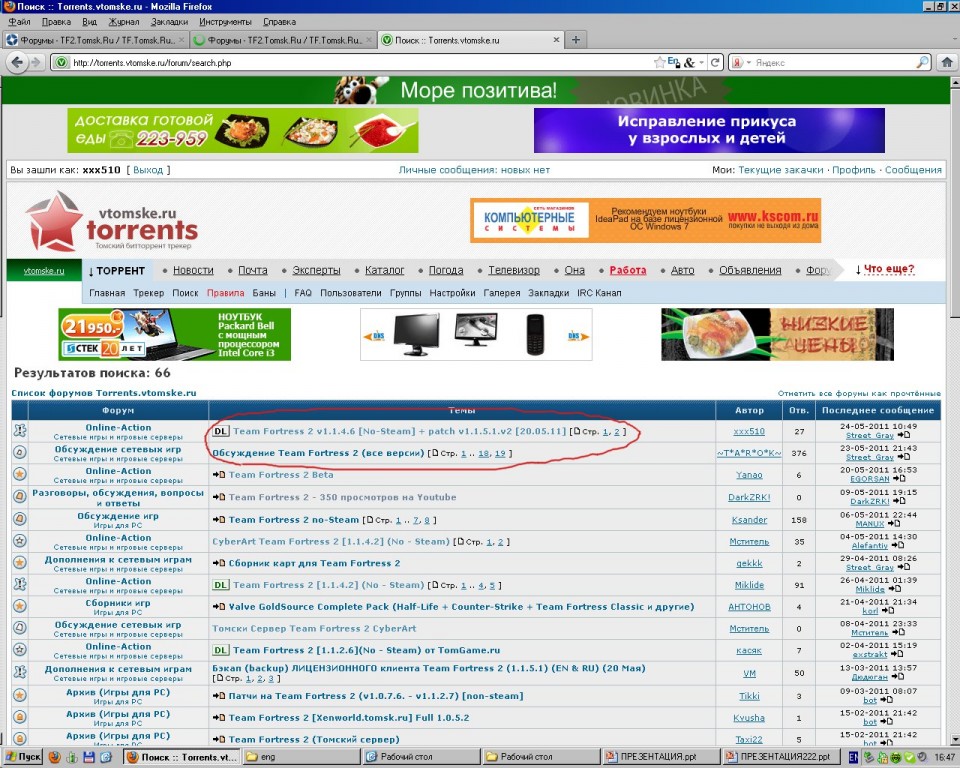Open the IRC Канал submenu link
This screenshot has width=960, height=768.
point(599,293)
